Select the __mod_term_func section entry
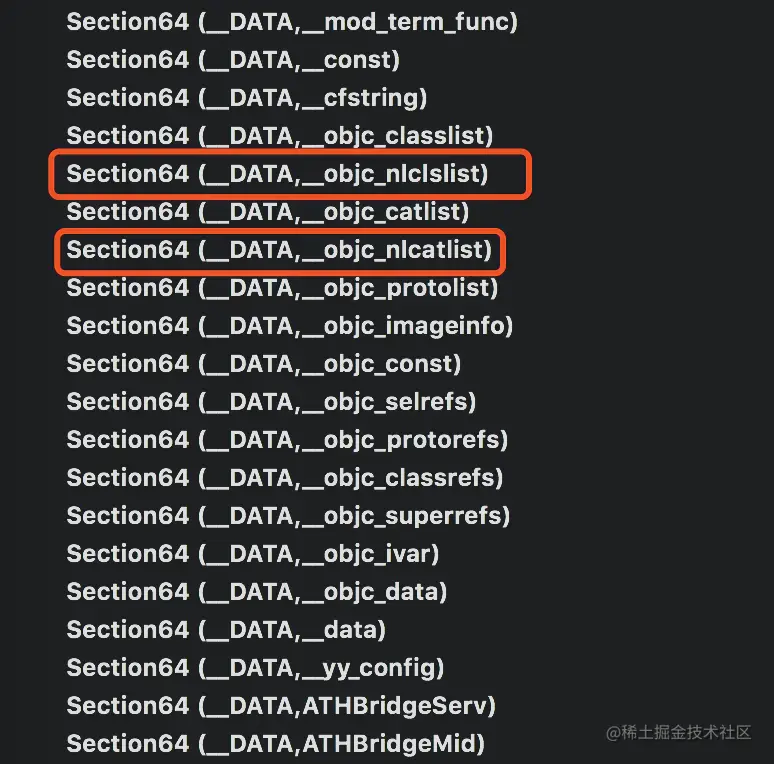Screen dimensions: 774x764 pyautogui.click(x=292, y=23)
